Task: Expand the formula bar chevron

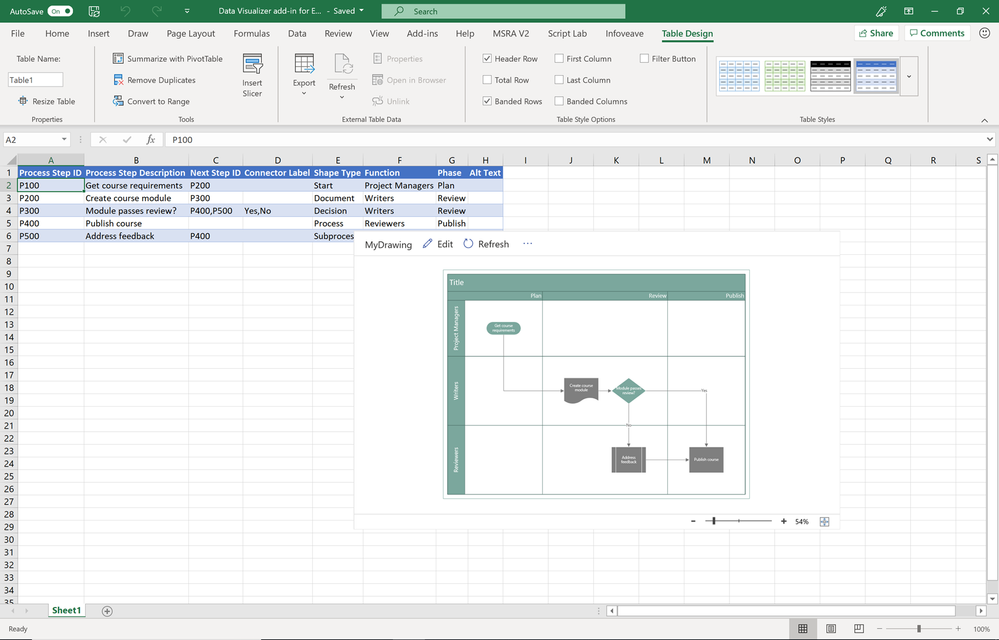Action: tap(989, 139)
